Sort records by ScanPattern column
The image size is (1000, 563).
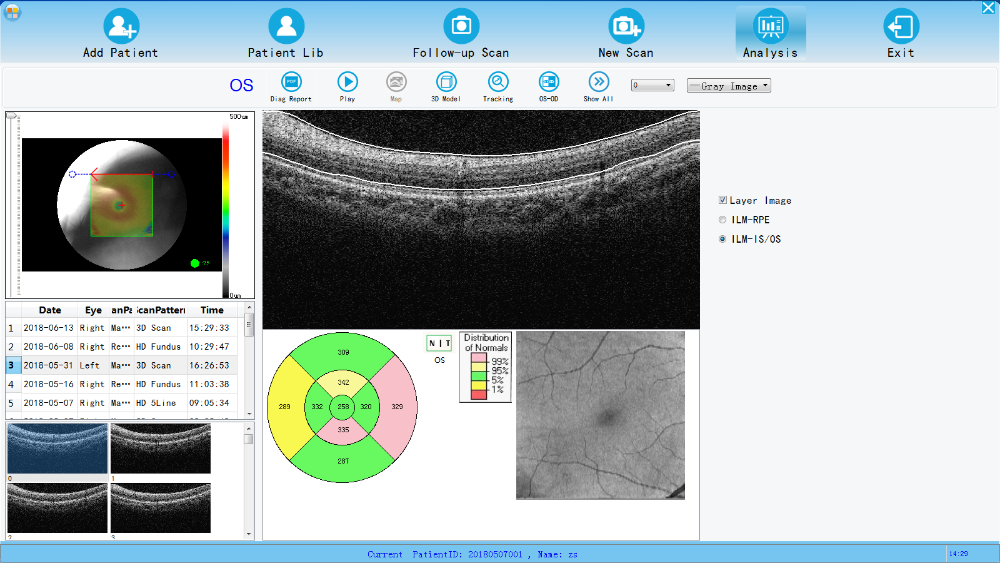tap(161, 310)
